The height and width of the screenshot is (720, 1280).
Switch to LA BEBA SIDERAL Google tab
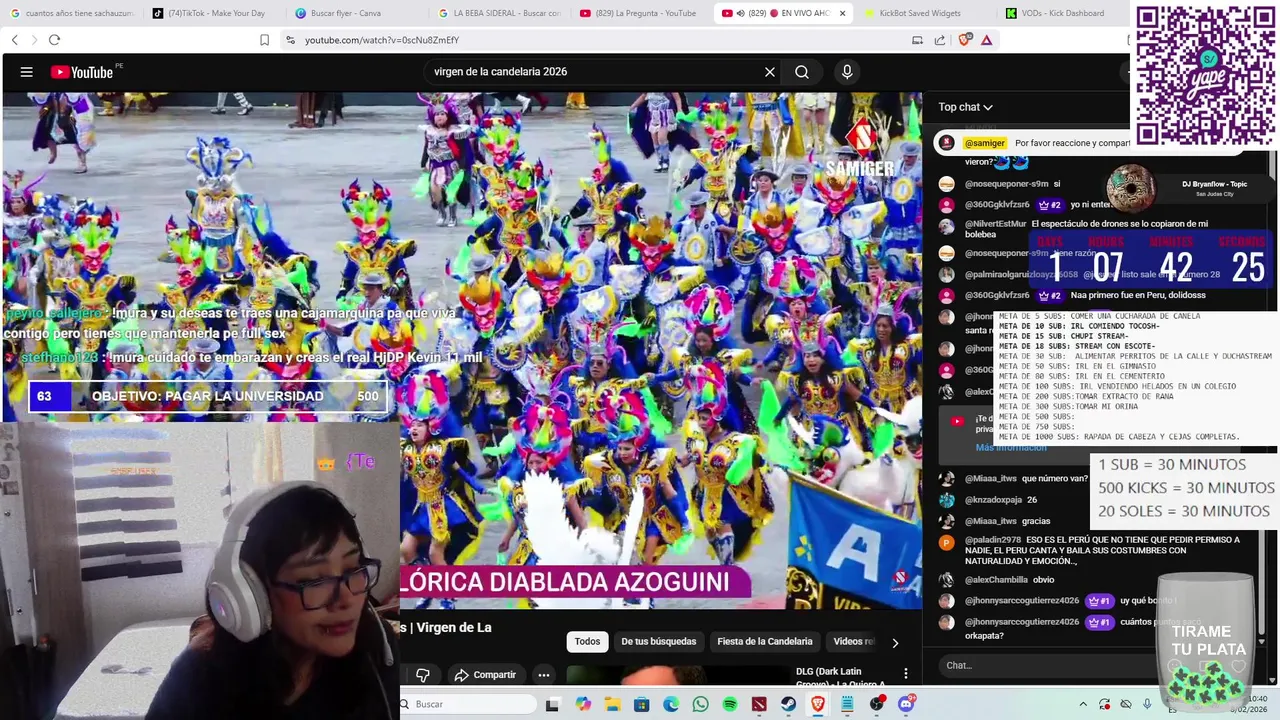click(500, 13)
